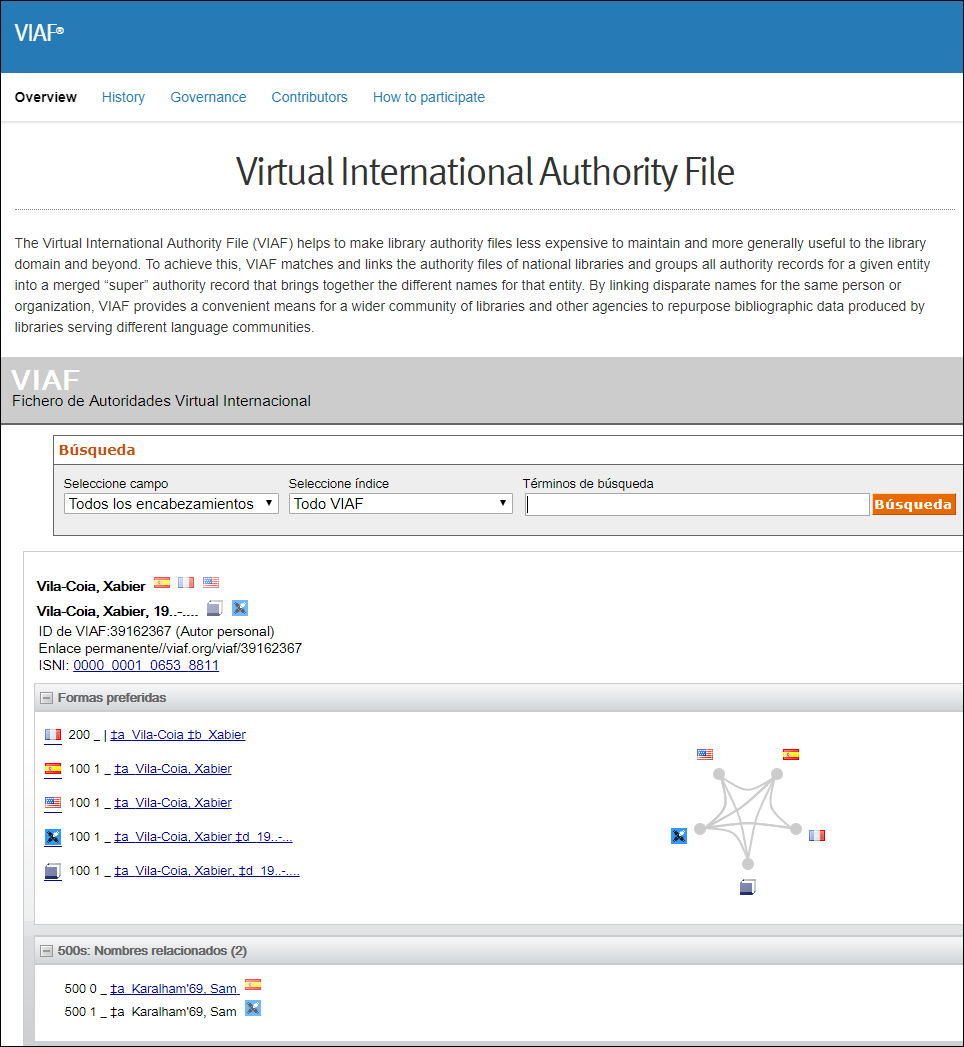The image size is (964, 1047).
Task: Open the Seleccione índice Todo VIAF dropdown
Action: click(x=401, y=503)
